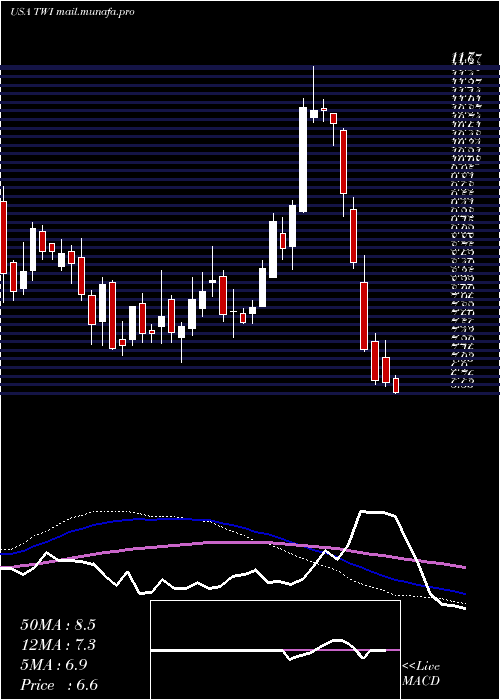
Task: Click the 50MA : 8.5 label
Action: point(58,625)
